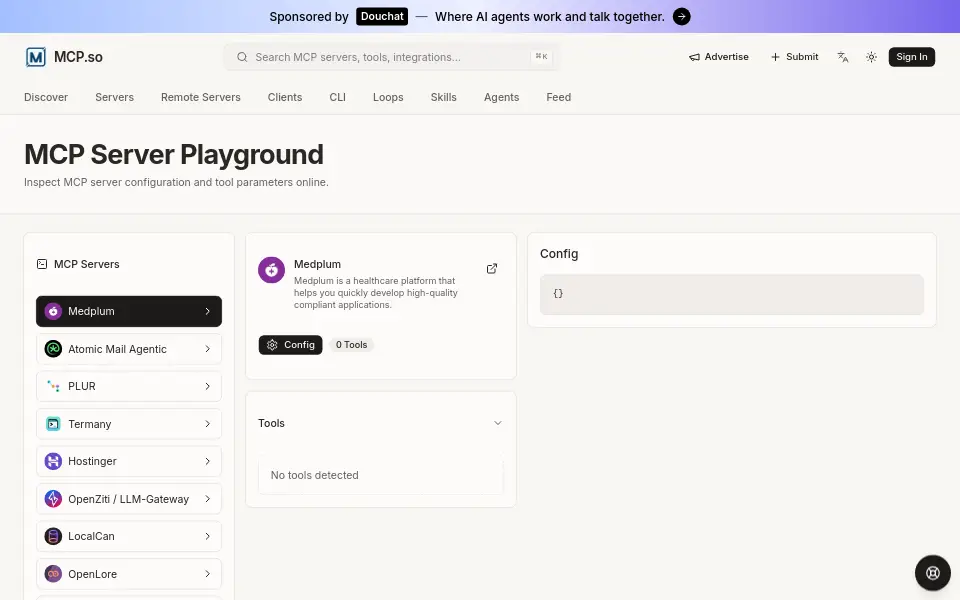960x600 pixels.
Task: Click the plus icon beside Submit
Action: (x=775, y=57)
